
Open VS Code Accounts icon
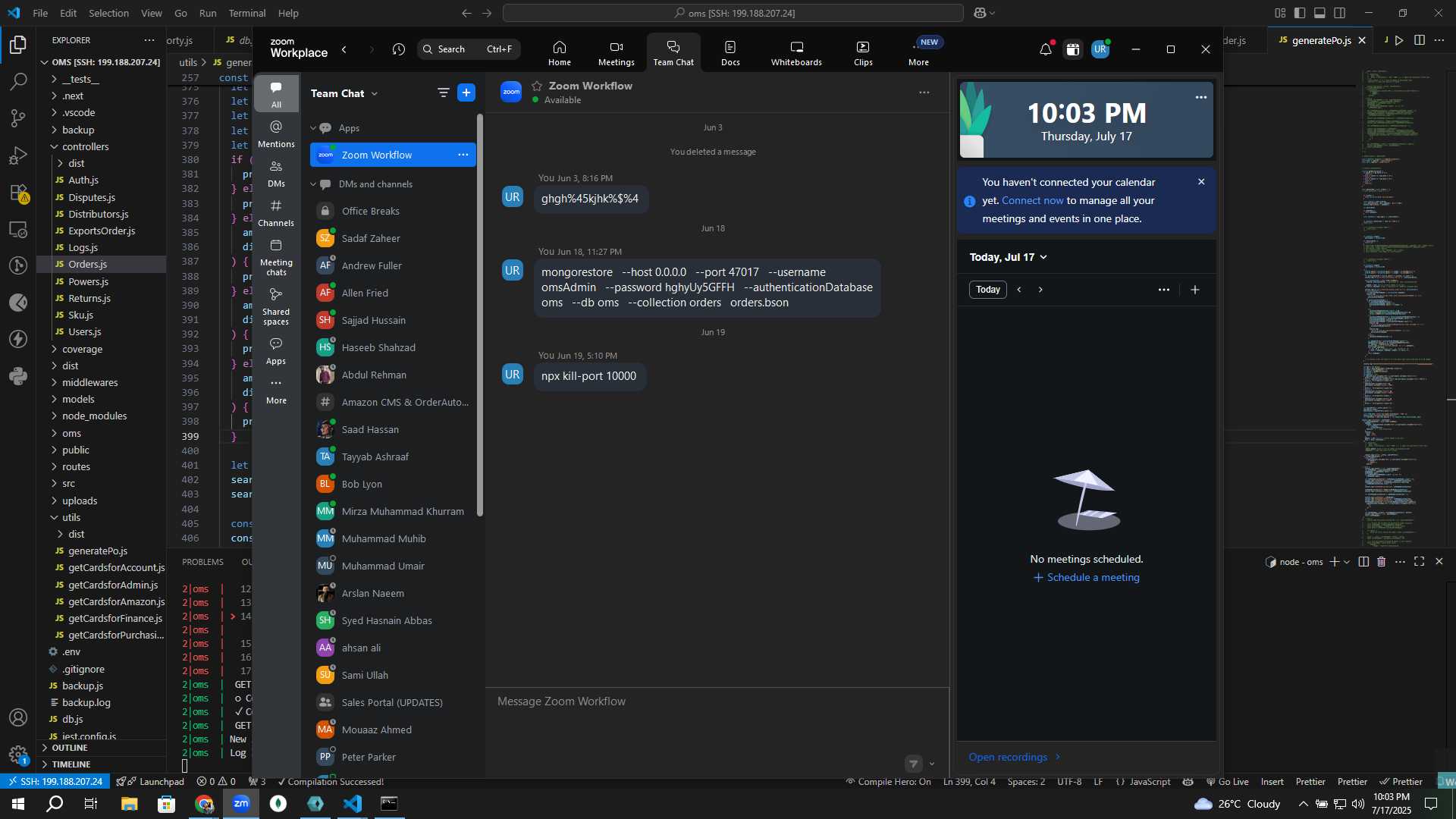(18, 717)
